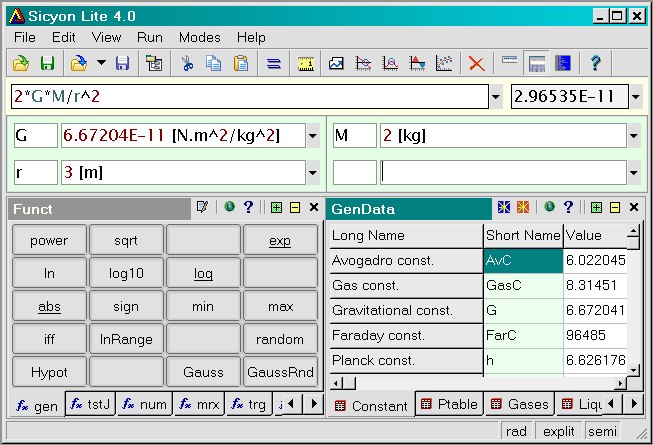The height and width of the screenshot is (445, 653).
Task: Click the log10 function button
Action: 126,273
